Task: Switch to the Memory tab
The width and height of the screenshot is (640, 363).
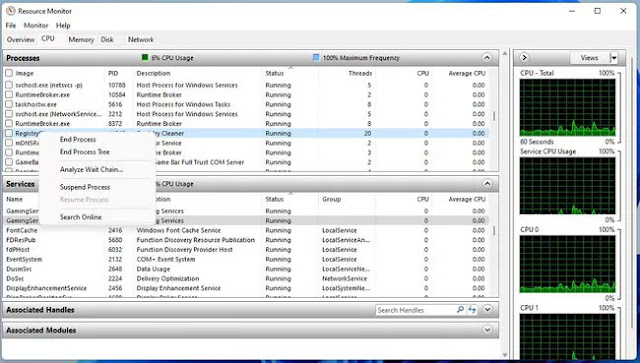Action: tap(81, 40)
